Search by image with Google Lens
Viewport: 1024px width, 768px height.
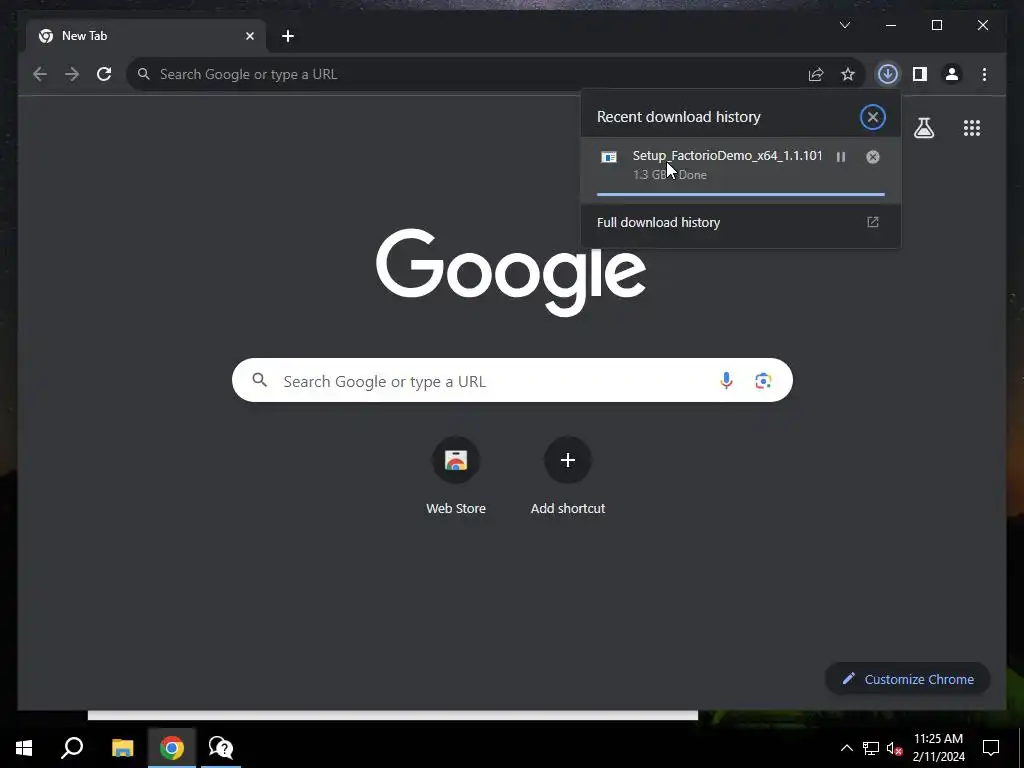click(763, 381)
